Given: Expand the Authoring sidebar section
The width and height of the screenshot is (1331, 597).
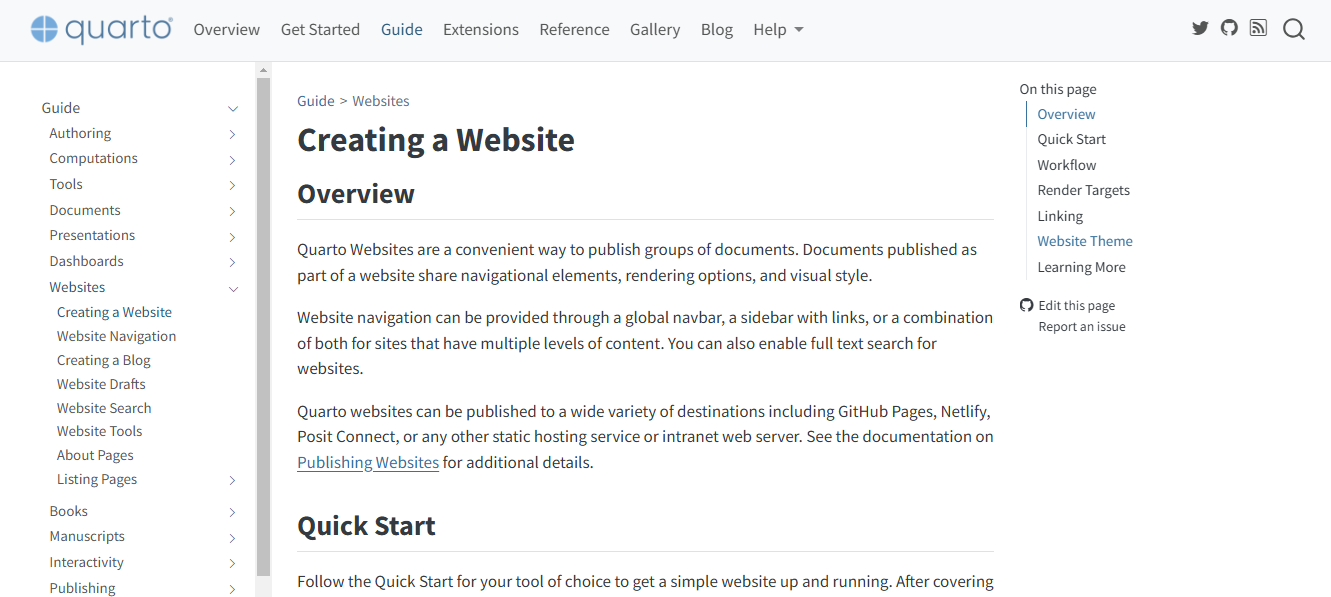Looking at the screenshot, I should [232, 134].
